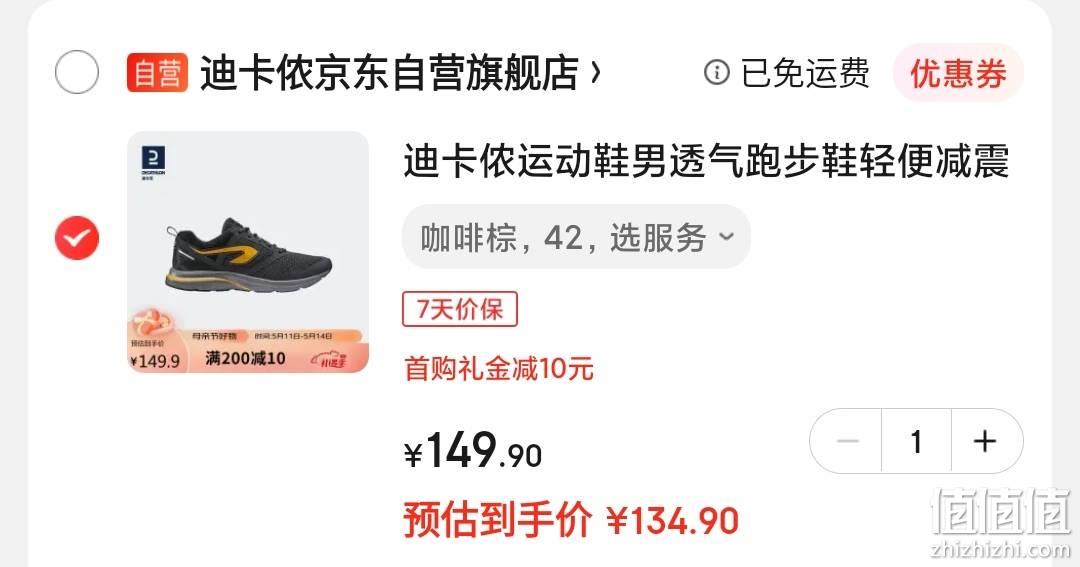This screenshot has height=567, width=1080.
Task: Tap the small down arrow after 选服务
Action: pyautogui.click(x=726, y=237)
